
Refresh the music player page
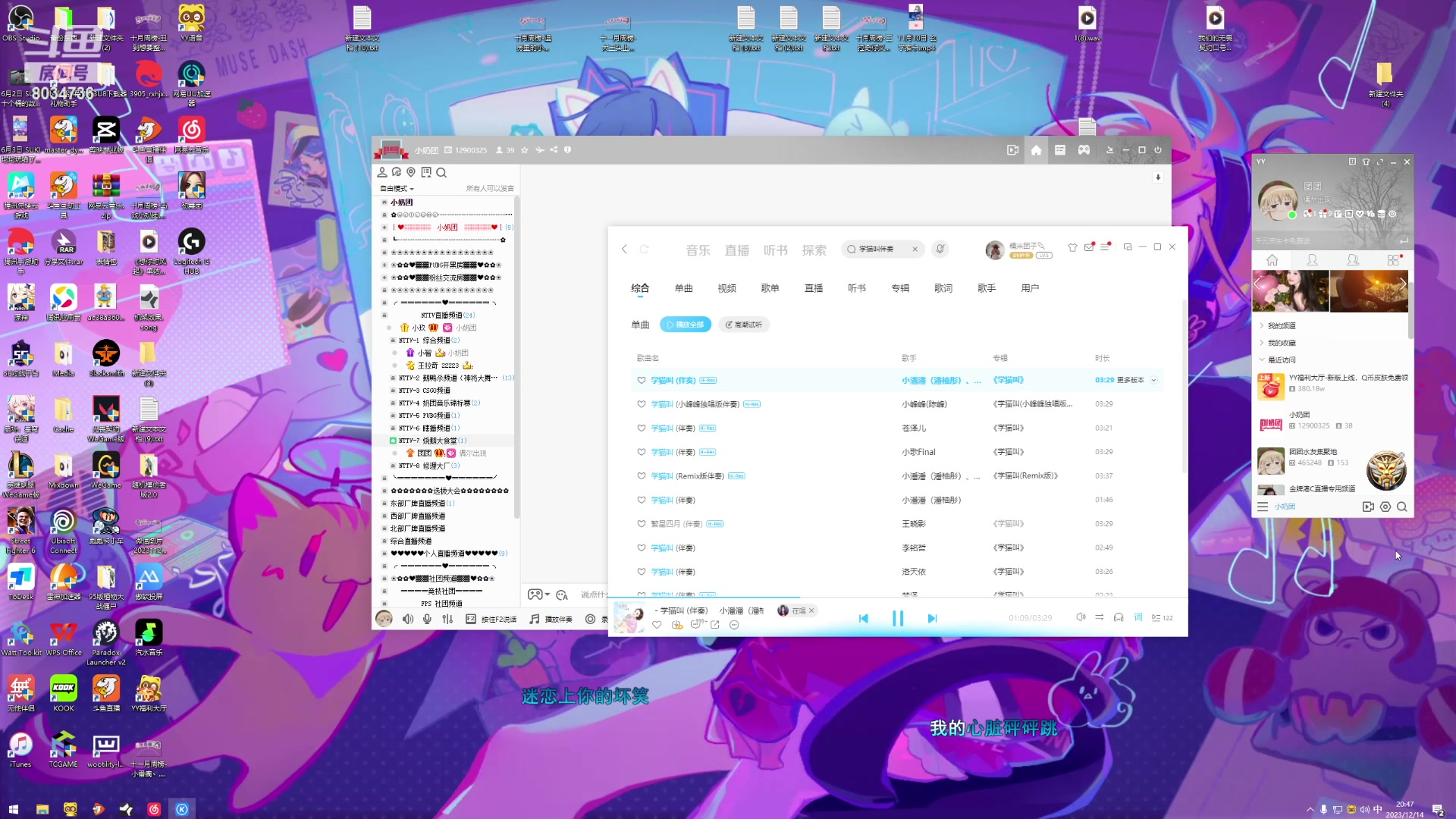(644, 249)
